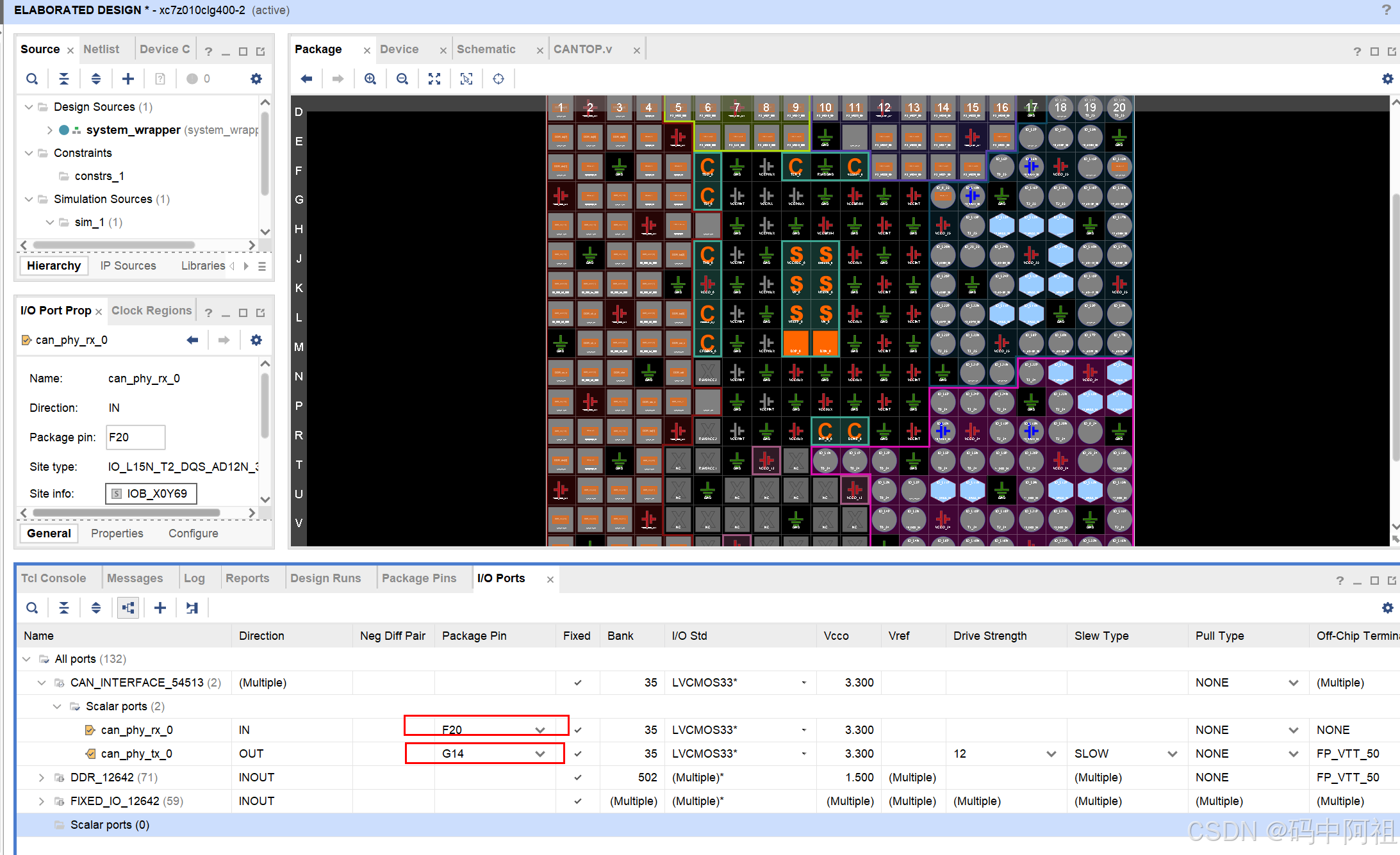Open Package view settings gear

pos(1387,79)
